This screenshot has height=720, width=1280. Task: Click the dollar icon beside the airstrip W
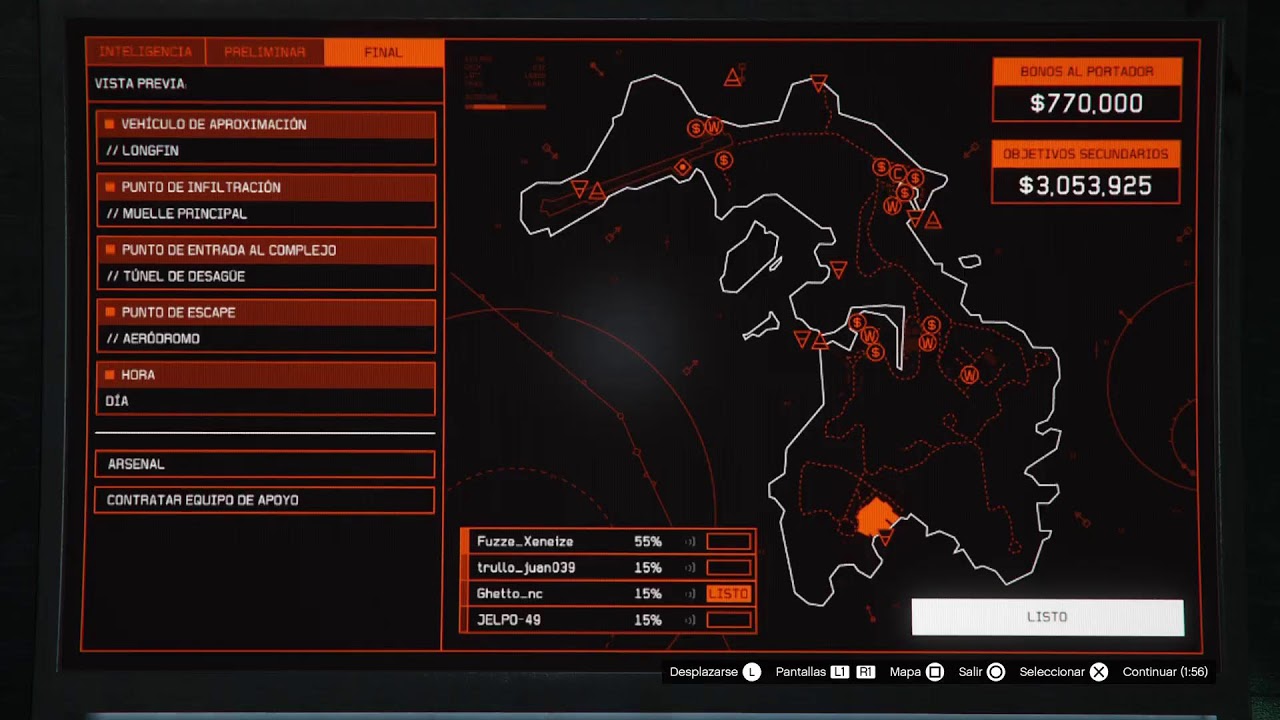pyautogui.click(x=695, y=128)
